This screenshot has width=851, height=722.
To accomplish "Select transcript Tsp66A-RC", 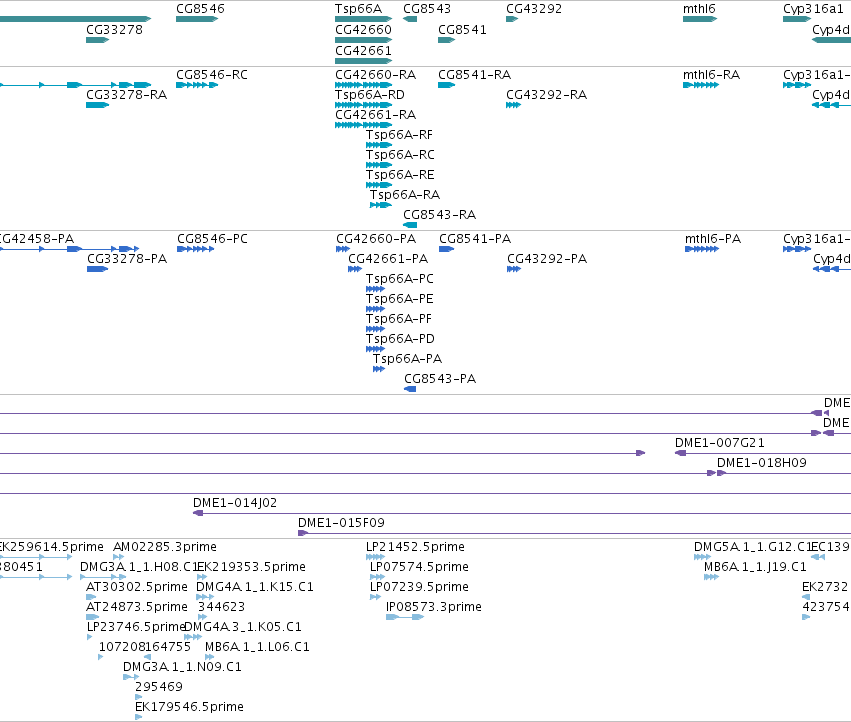I will [x=401, y=155].
